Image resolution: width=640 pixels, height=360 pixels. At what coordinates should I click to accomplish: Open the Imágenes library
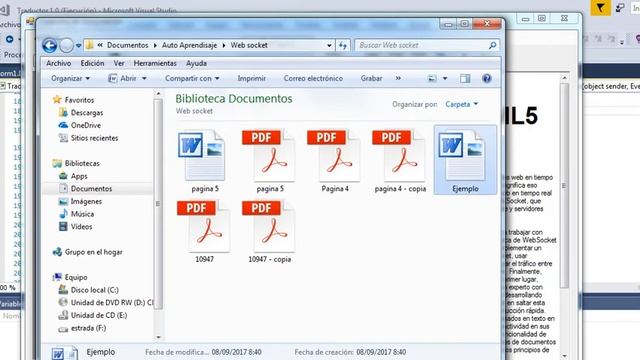tap(86, 201)
